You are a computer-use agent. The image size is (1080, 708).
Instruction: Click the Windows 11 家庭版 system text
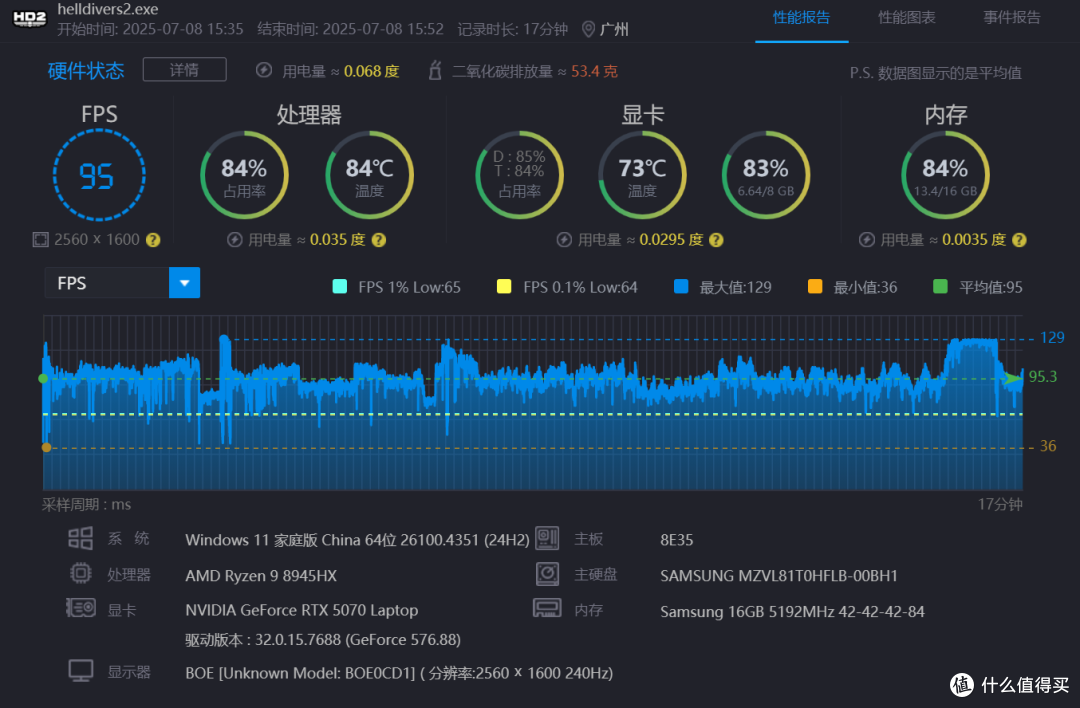(x=357, y=540)
